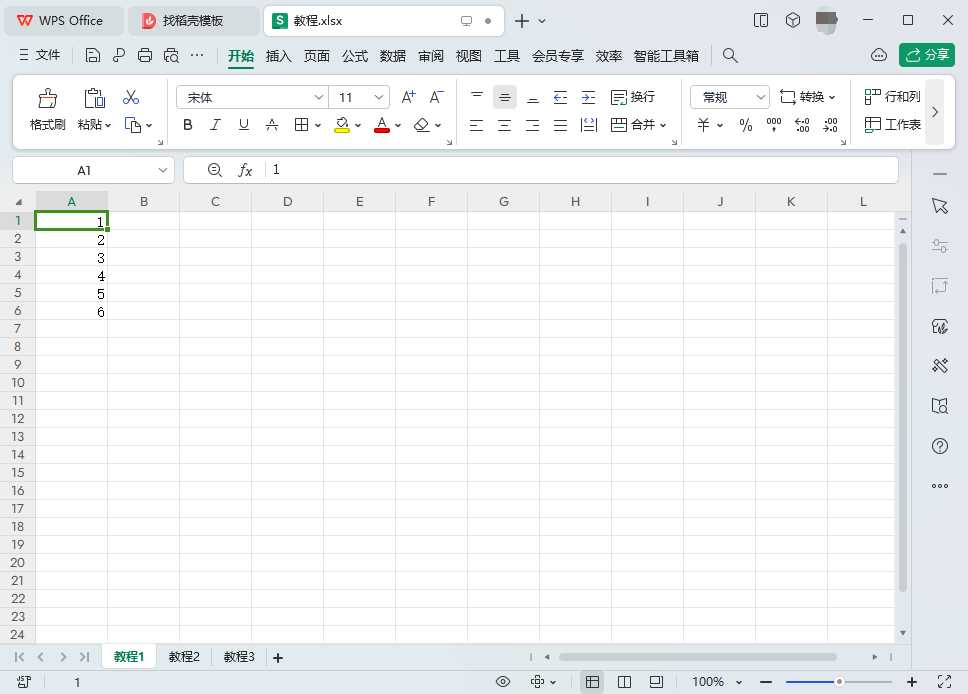
Task: Open the 公式 (Formulas) ribbon tab
Action: click(x=355, y=56)
